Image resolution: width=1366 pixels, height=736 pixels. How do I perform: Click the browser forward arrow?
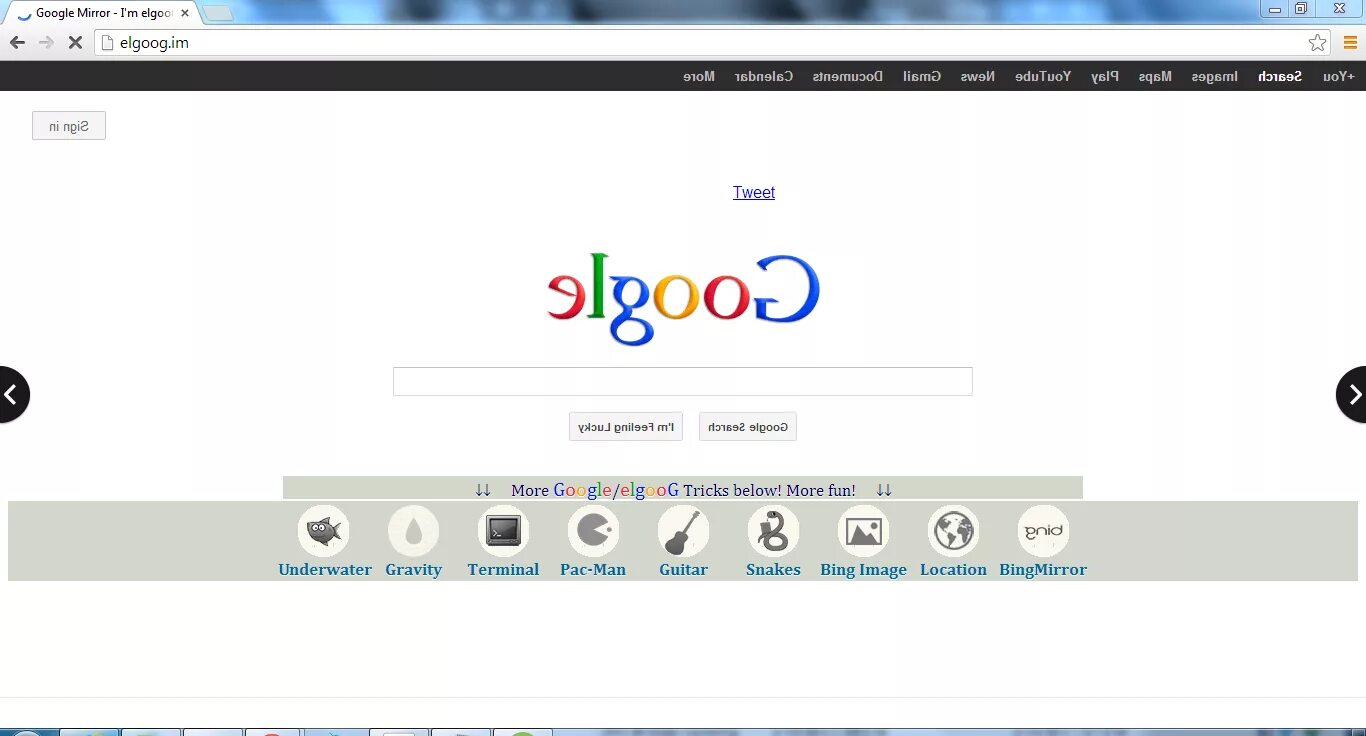[46, 42]
